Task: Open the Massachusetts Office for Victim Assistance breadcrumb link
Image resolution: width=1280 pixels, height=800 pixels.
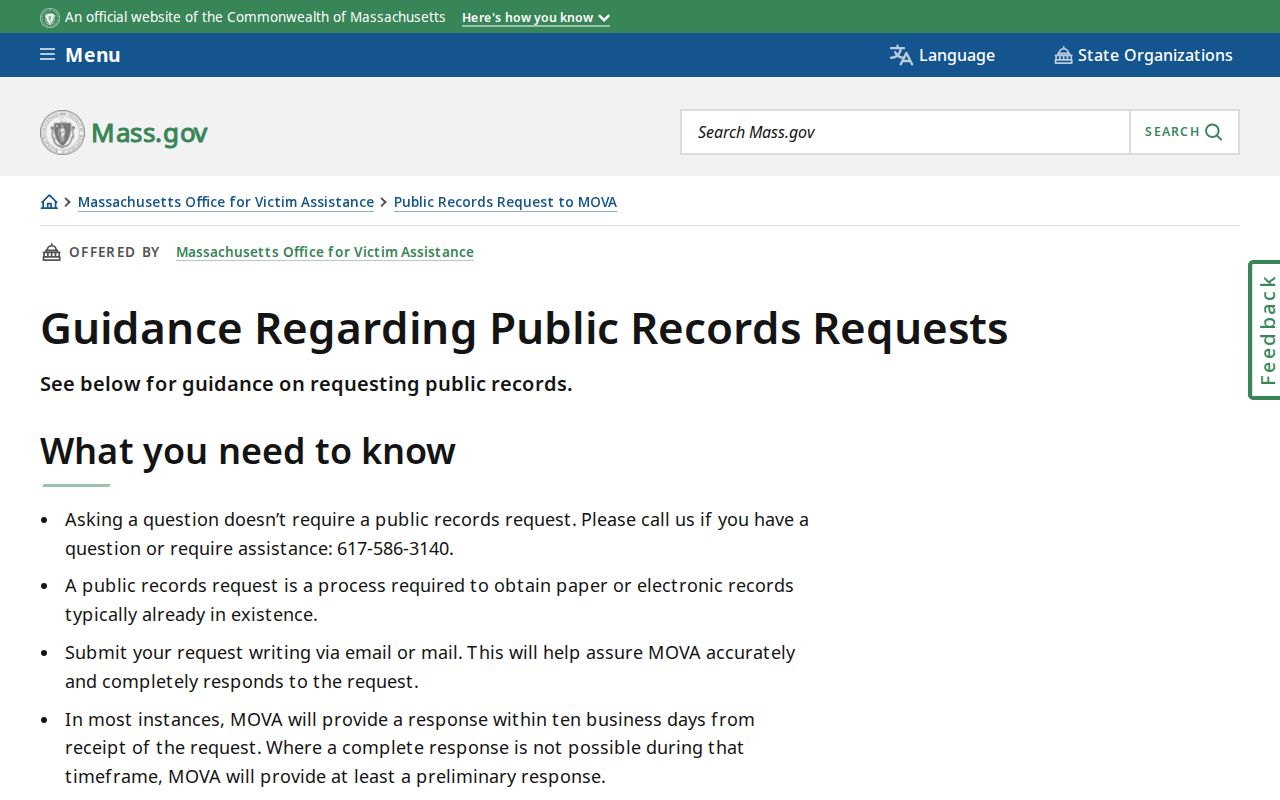Action: (226, 202)
